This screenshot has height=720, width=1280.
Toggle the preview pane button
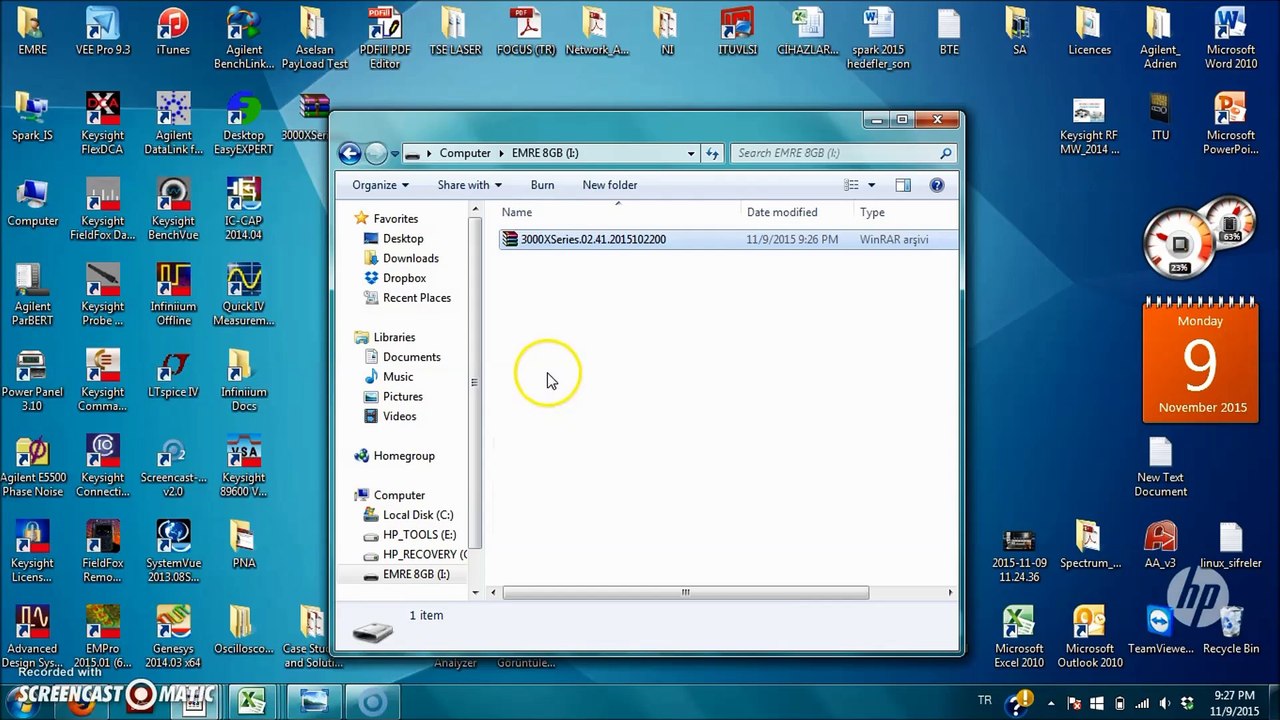tap(903, 185)
